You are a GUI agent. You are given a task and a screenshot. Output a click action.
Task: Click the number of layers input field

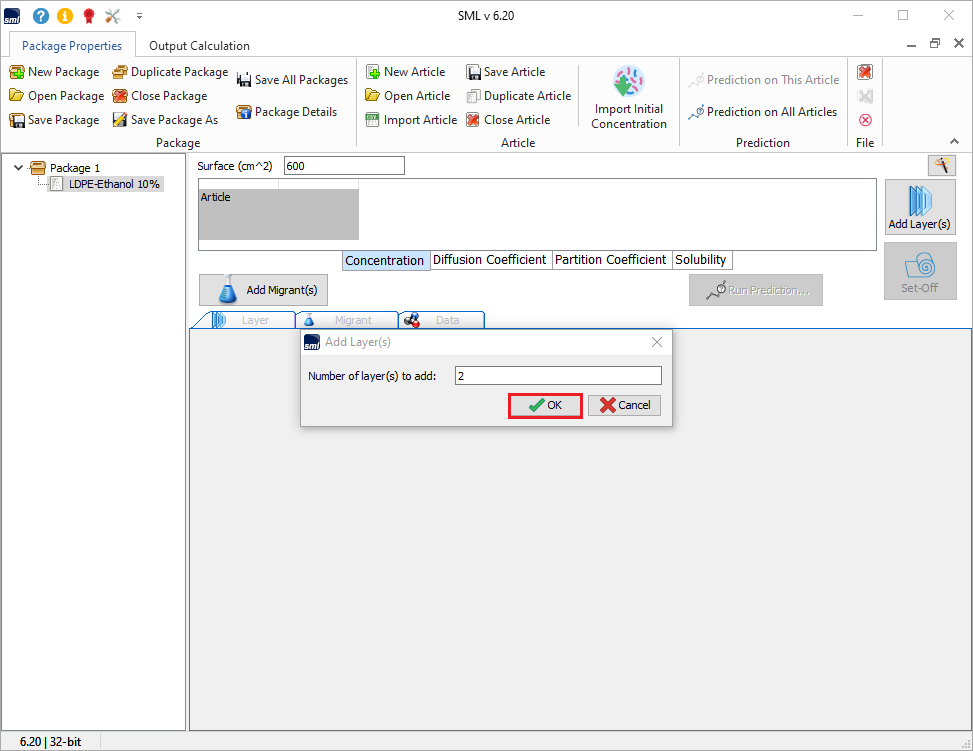pyautogui.click(x=557, y=376)
